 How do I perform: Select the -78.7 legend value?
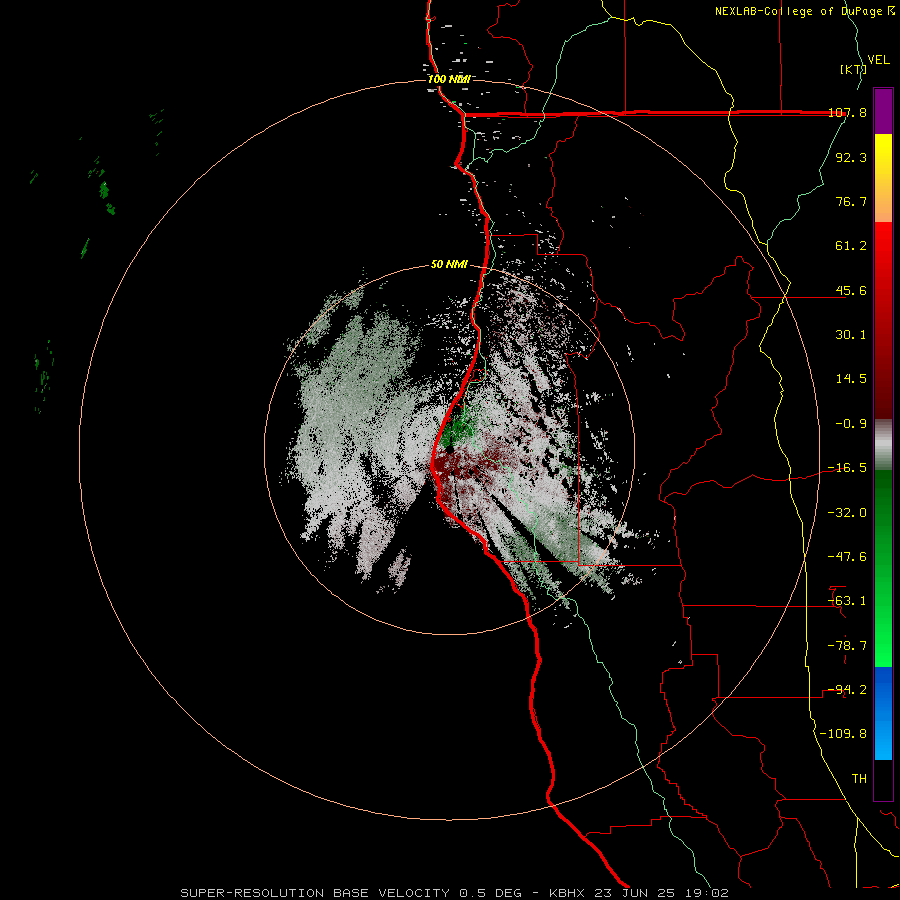847,646
